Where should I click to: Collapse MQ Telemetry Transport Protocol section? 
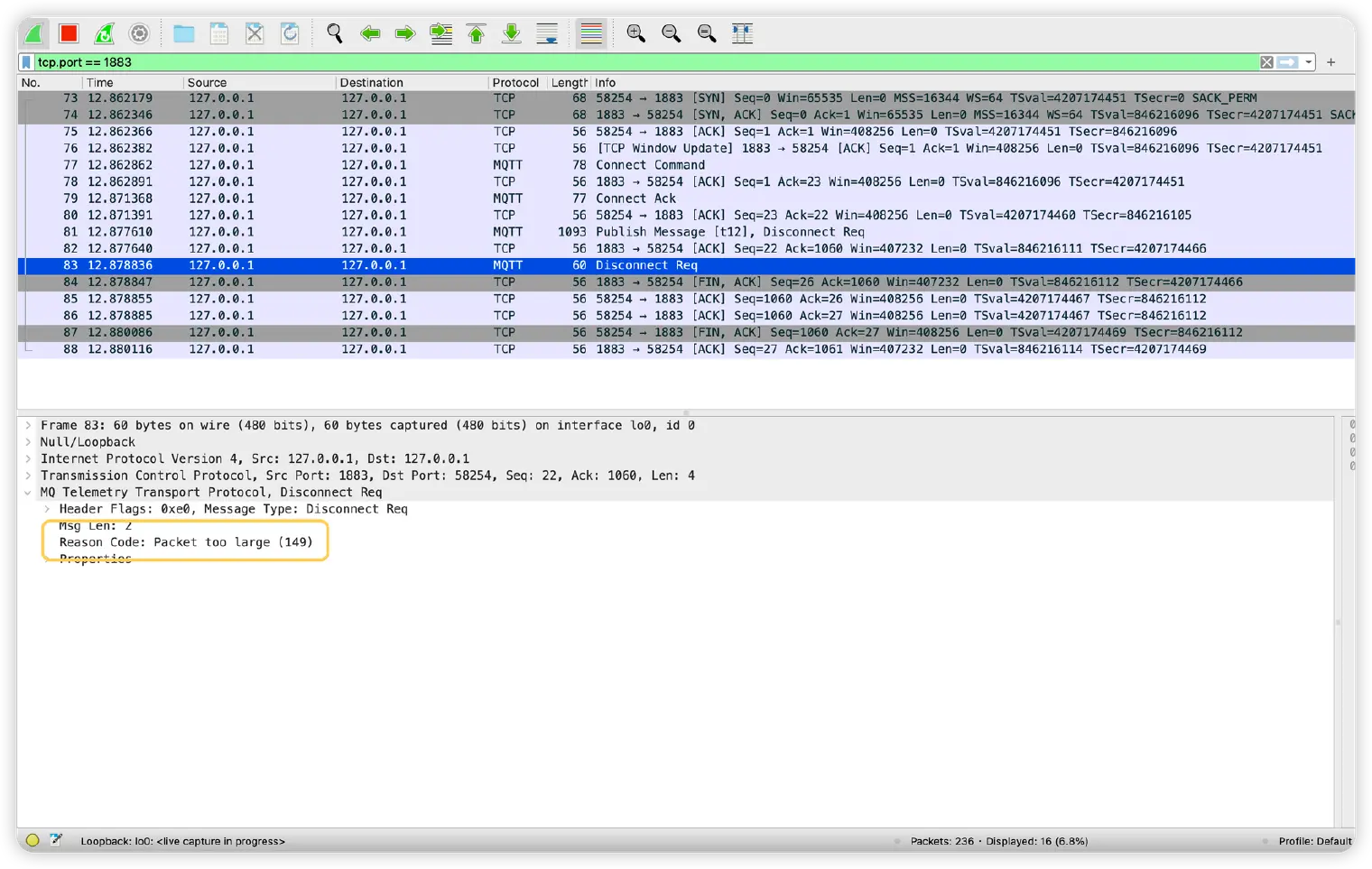28,493
